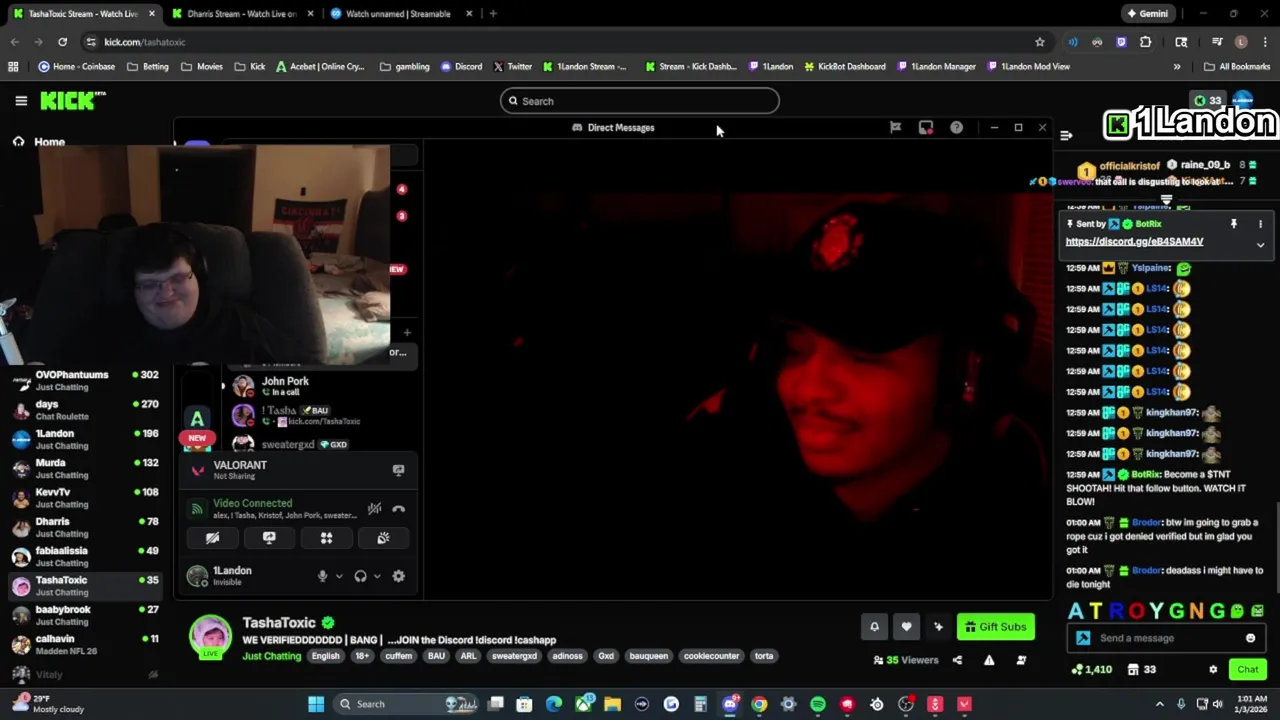Select the cuffem stream tag
1280x720 pixels.
tap(398, 656)
